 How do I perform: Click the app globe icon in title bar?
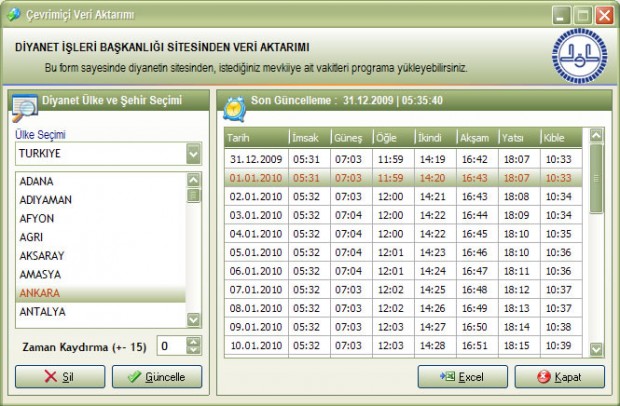(x=14, y=15)
